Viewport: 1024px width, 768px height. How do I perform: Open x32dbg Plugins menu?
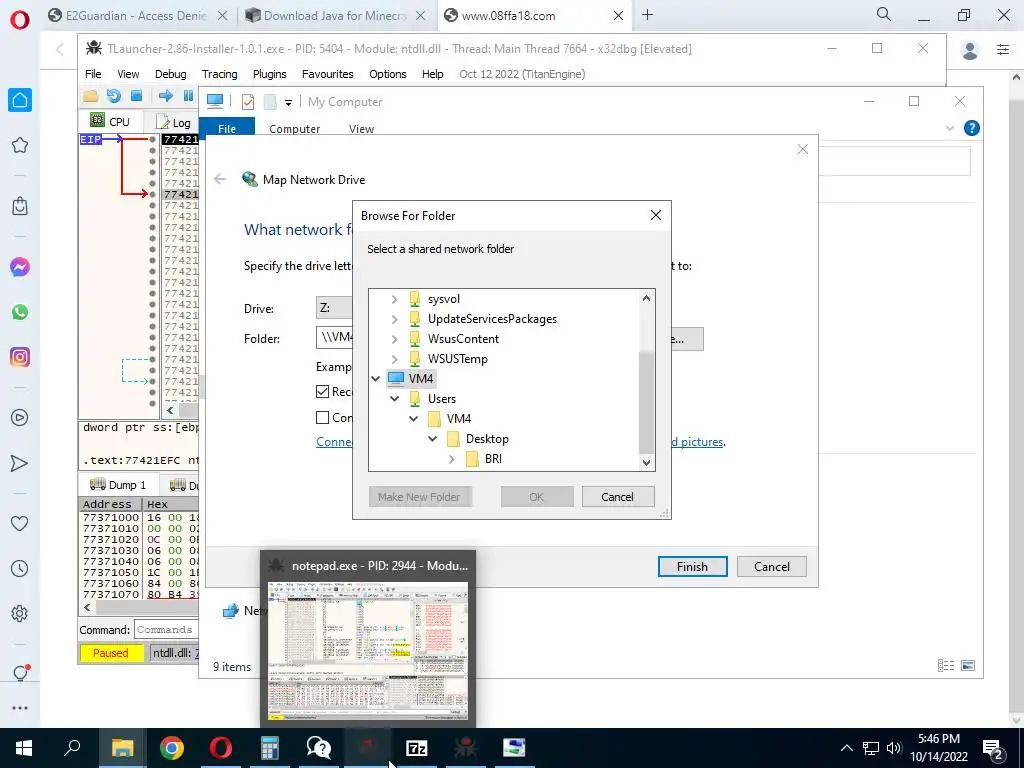pos(269,74)
